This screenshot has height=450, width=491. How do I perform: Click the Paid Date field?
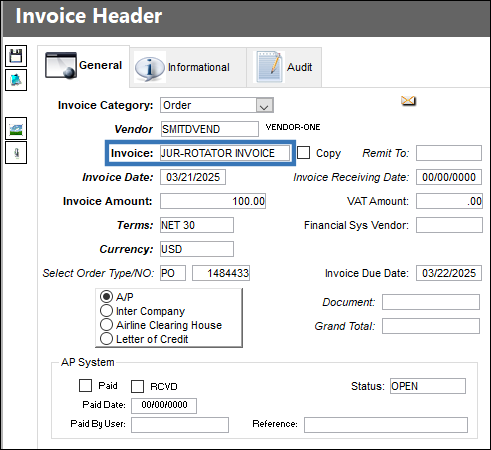point(164,406)
